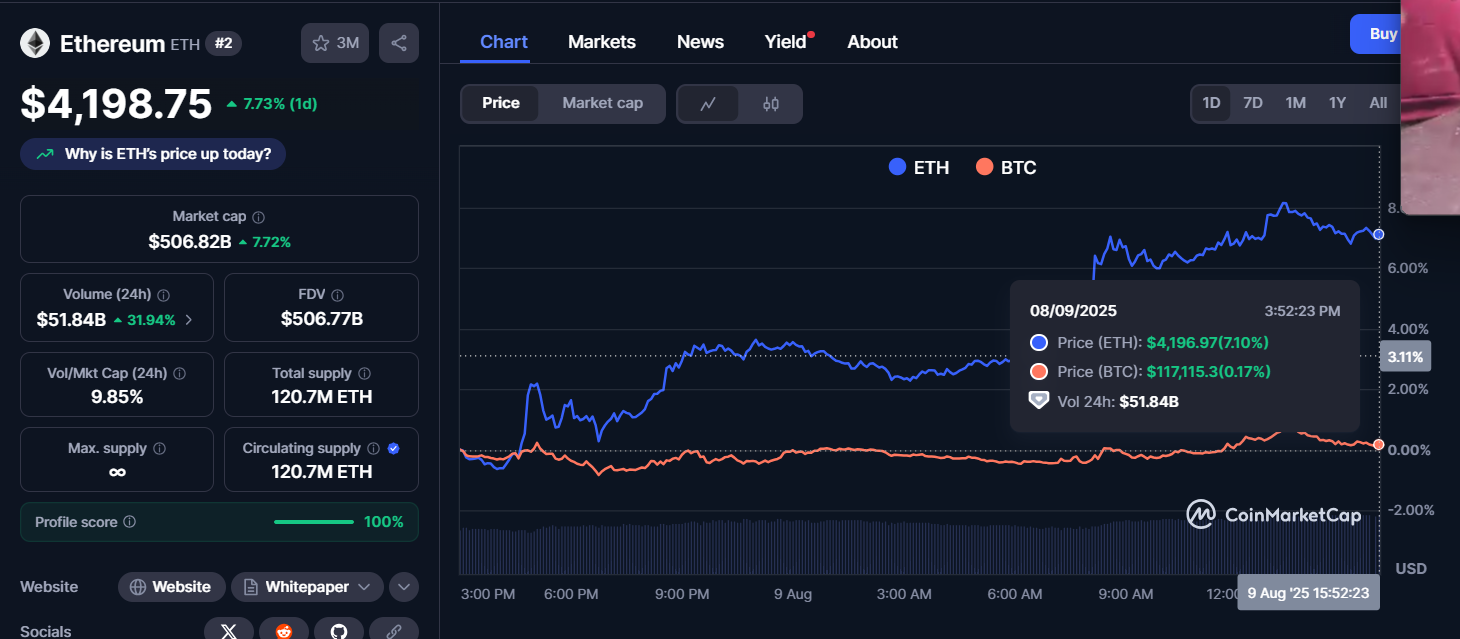Click info icon next to Market cap
The image size is (1460, 639).
[x=259, y=217]
